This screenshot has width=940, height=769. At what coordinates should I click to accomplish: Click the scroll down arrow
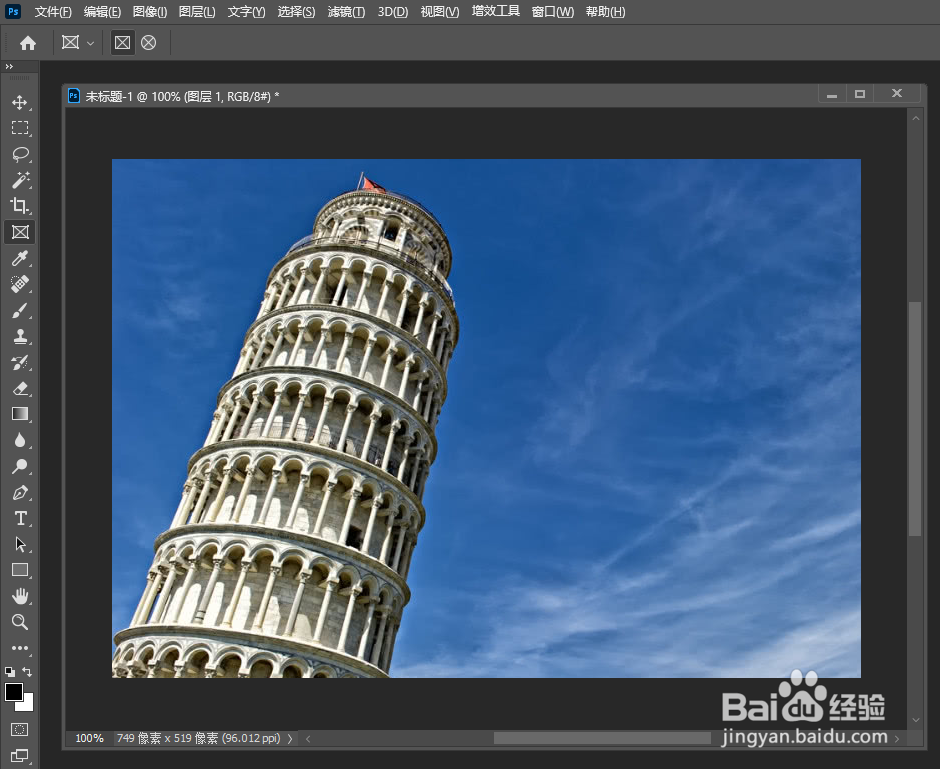[x=915, y=720]
